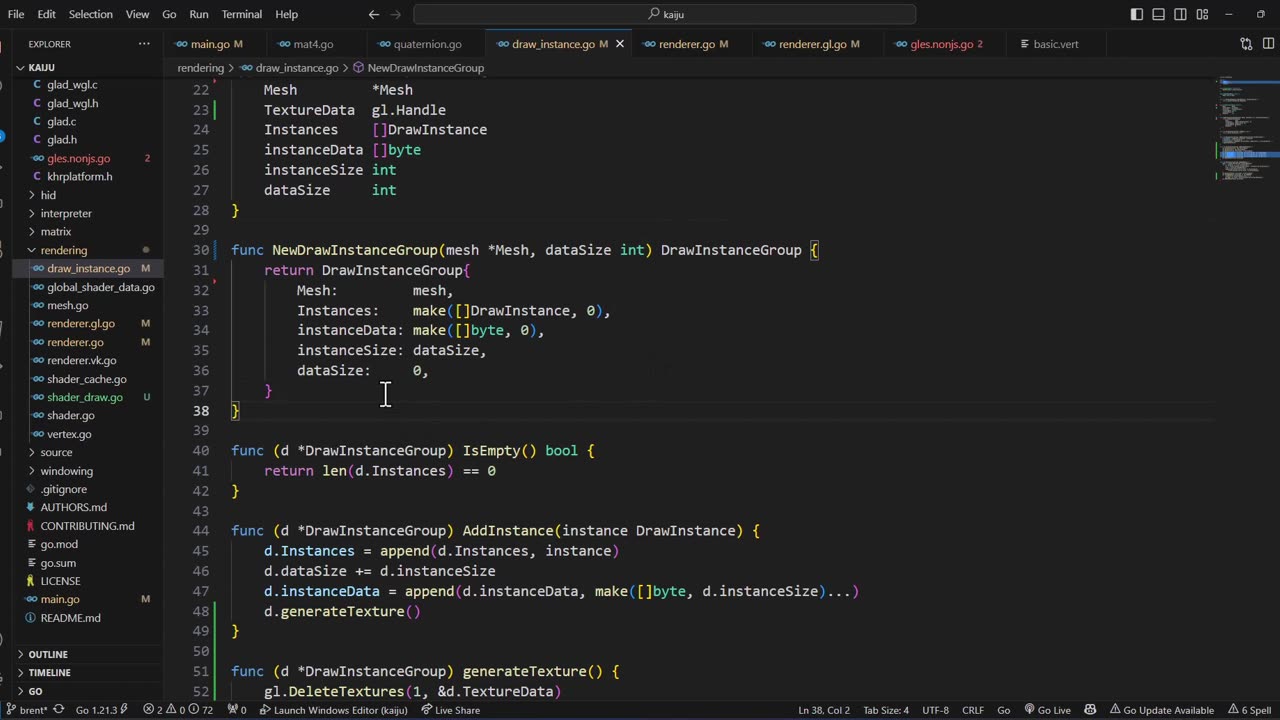
Task: Open Customize Layout icon in title bar
Action: pos(1202,14)
